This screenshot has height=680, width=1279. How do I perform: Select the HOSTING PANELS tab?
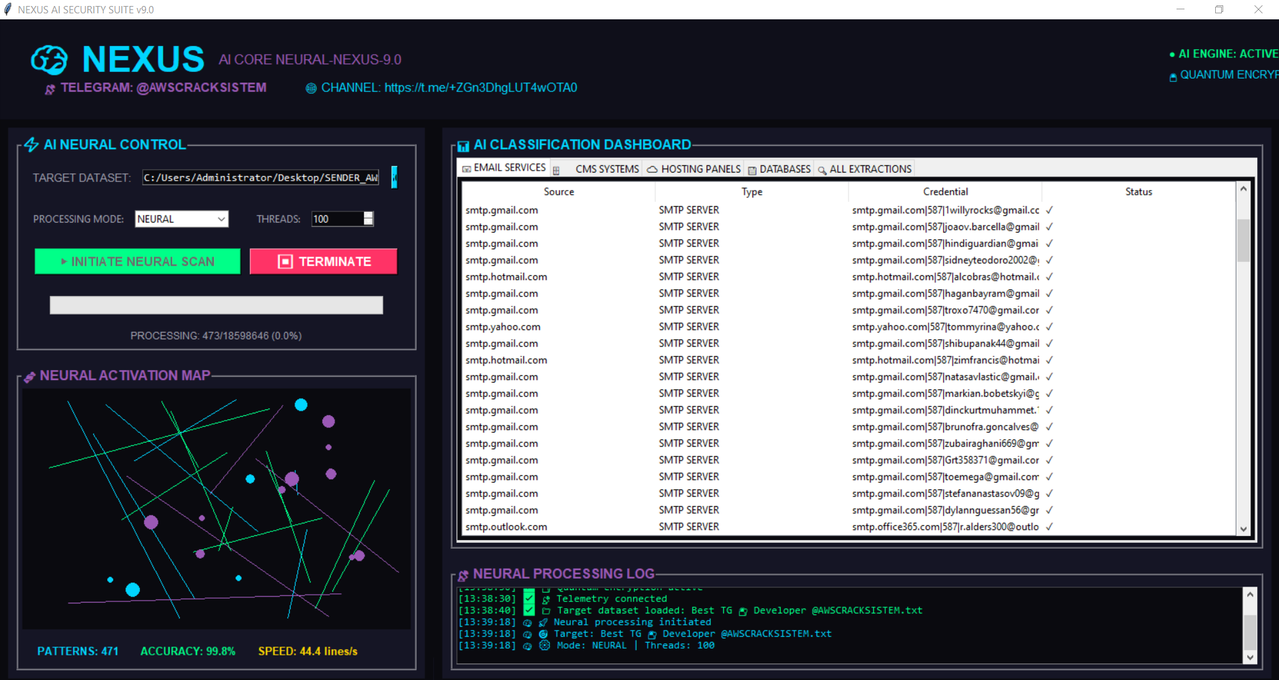click(693, 169)
